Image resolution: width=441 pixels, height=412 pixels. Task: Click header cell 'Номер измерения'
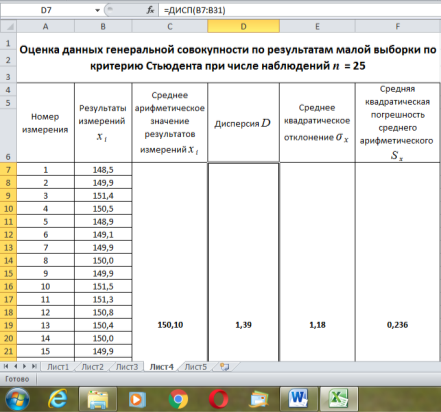pyautogui.click(x=45, y=123)
